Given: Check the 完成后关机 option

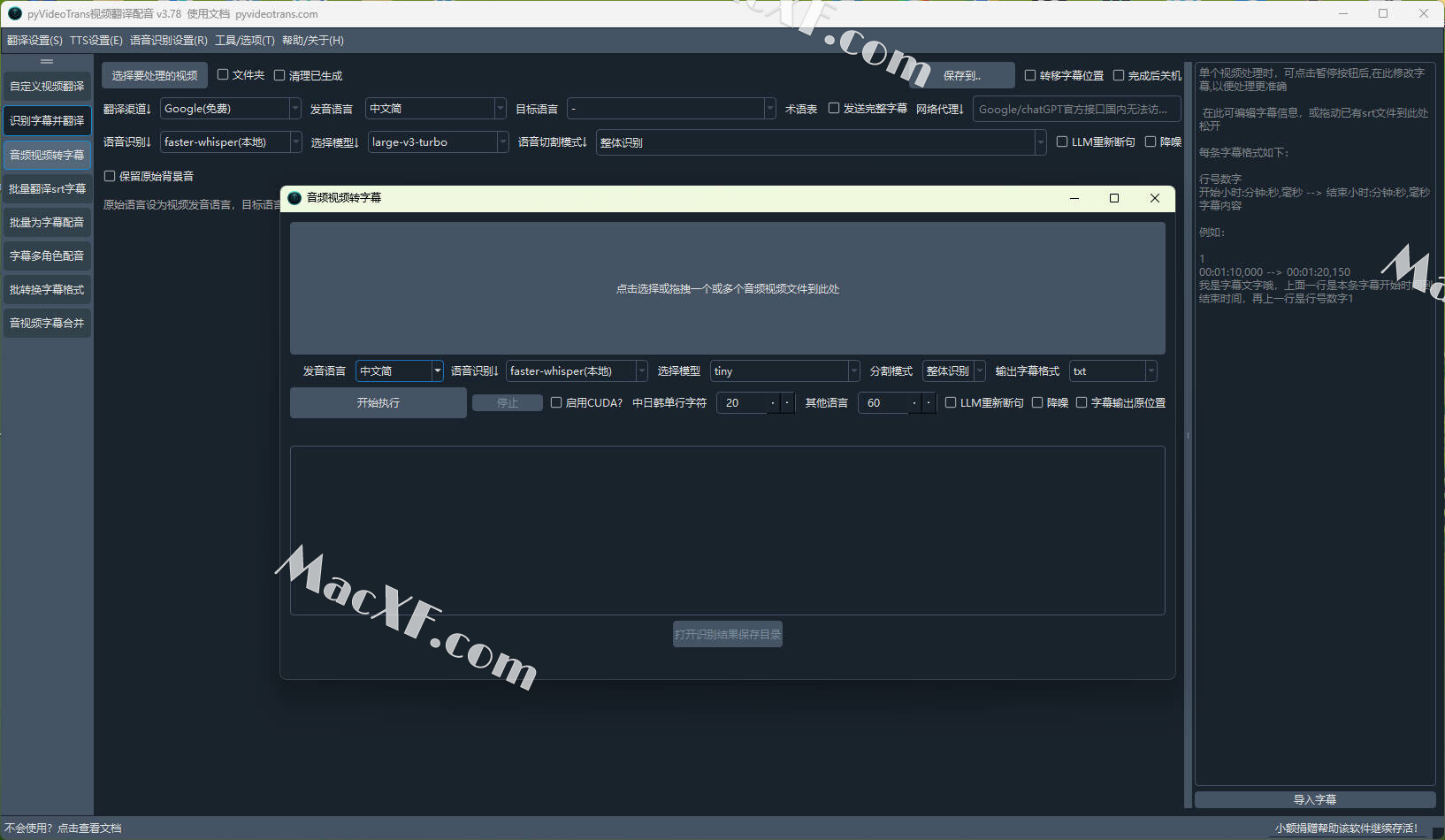Looking at the screenshot, I should pyautogui.click(x=1119, y=75).
